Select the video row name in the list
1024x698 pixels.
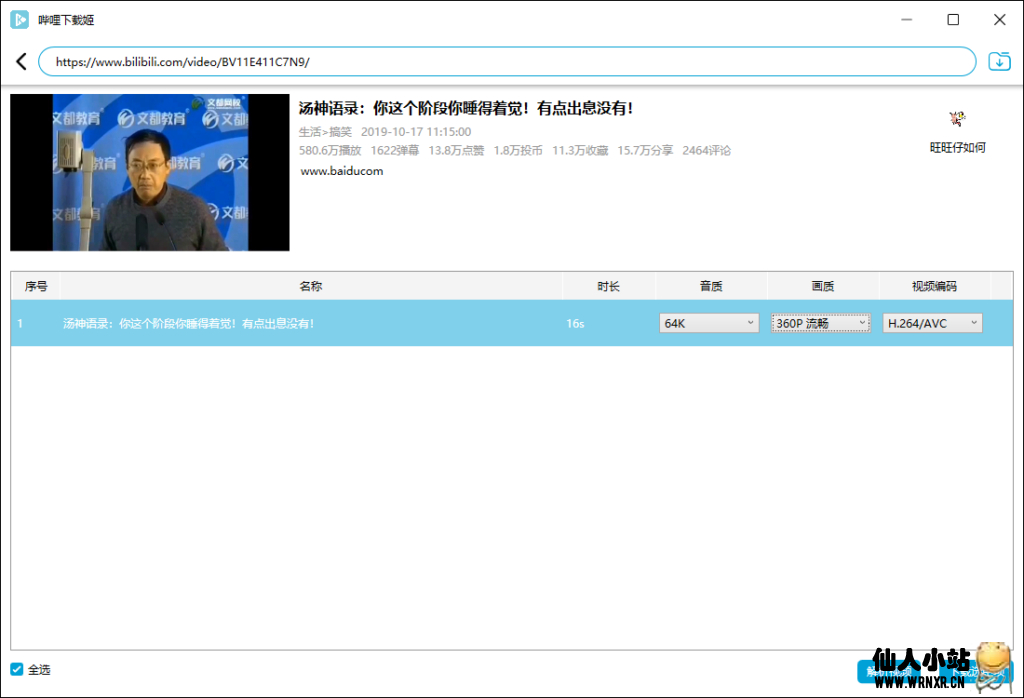(189, 324)
